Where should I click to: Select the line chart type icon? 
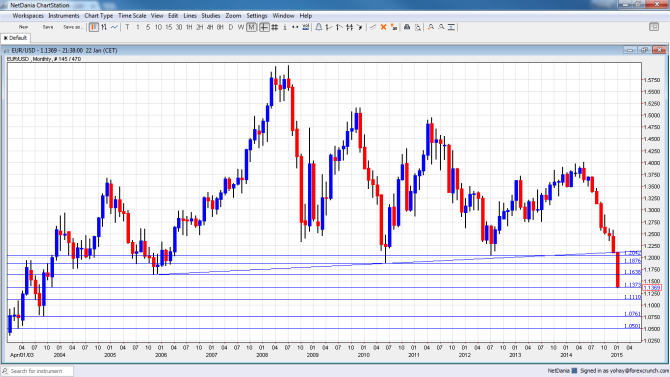coord(115,27)
